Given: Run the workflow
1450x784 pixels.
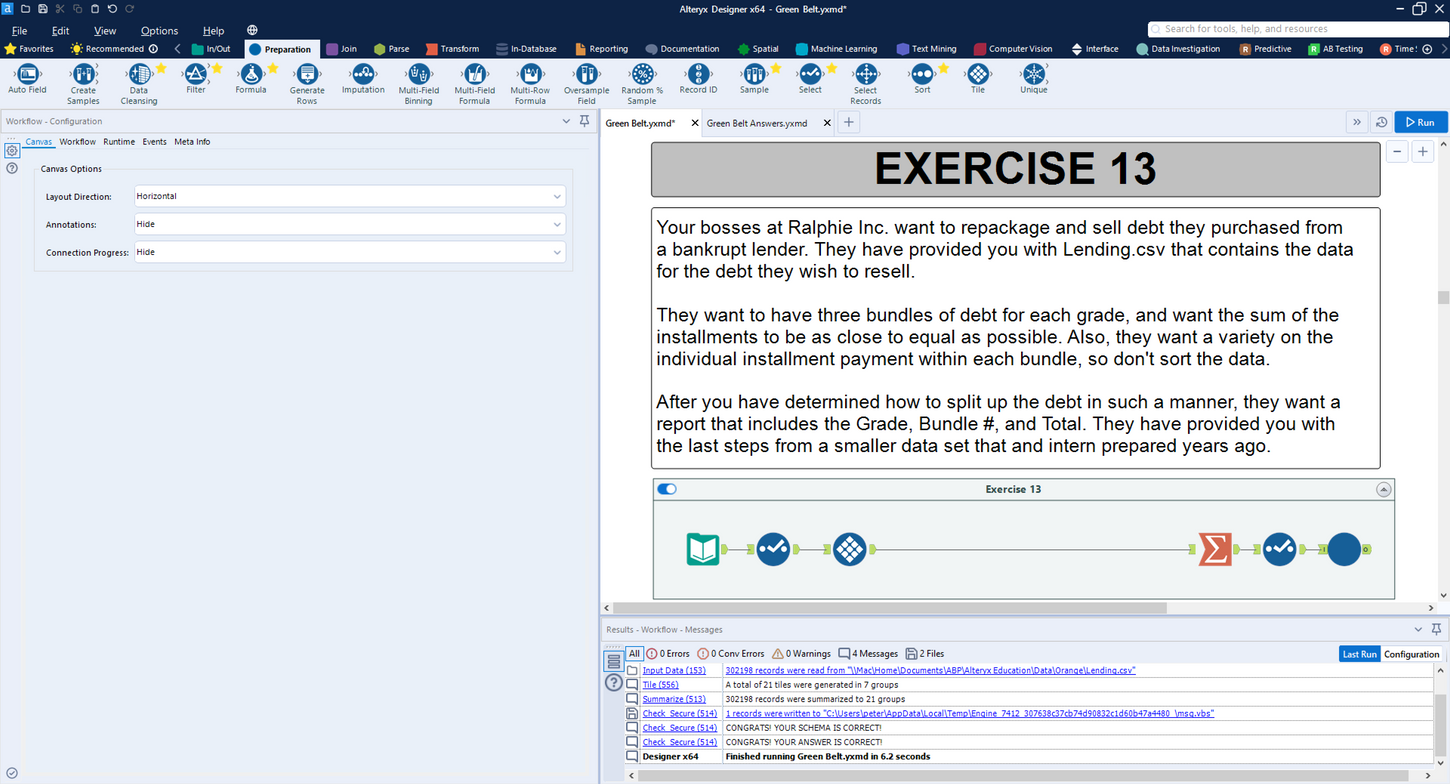Looking at the screenshot, I should point(1420,122).
